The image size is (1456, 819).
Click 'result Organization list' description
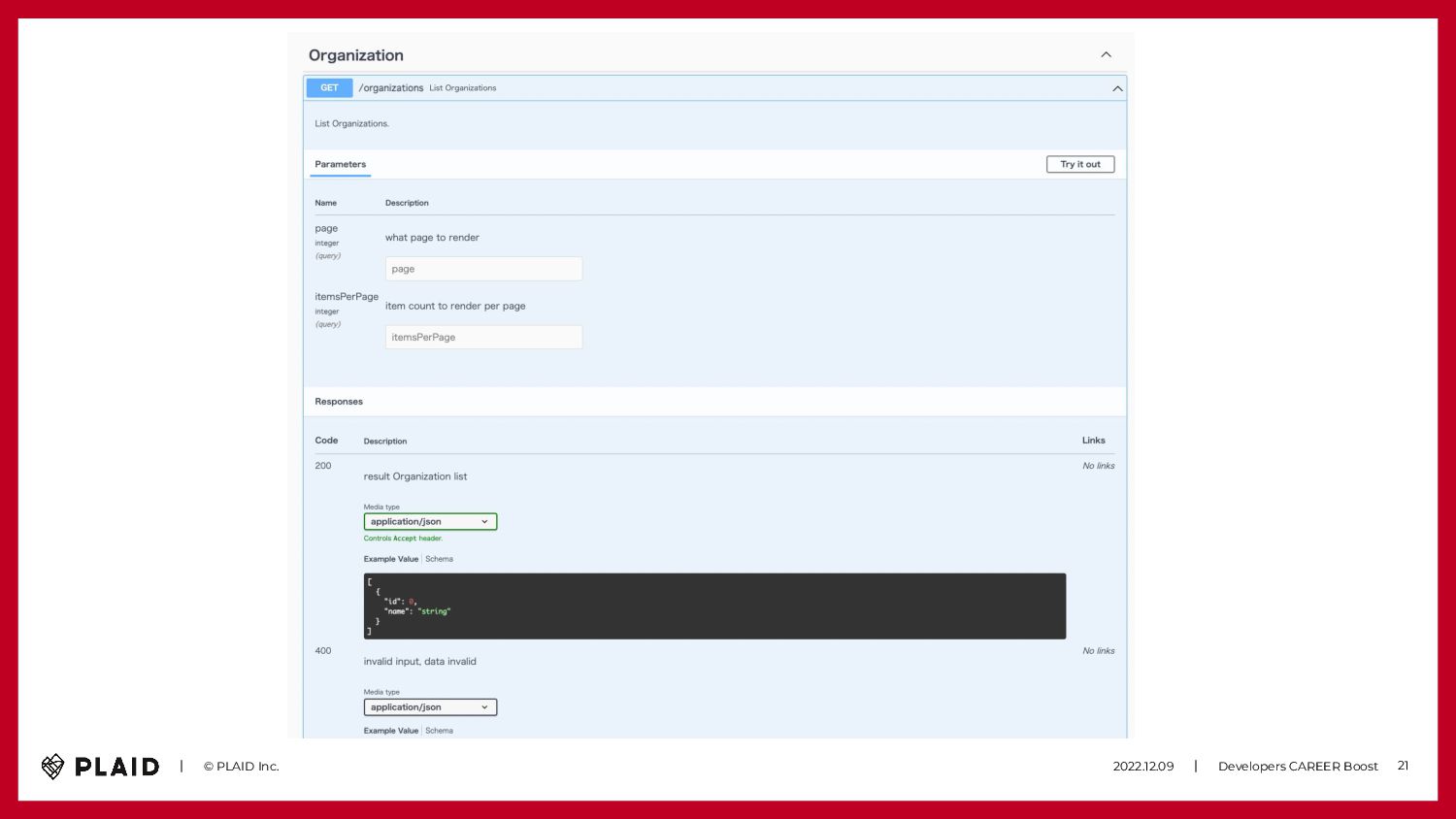click(415, 476)
